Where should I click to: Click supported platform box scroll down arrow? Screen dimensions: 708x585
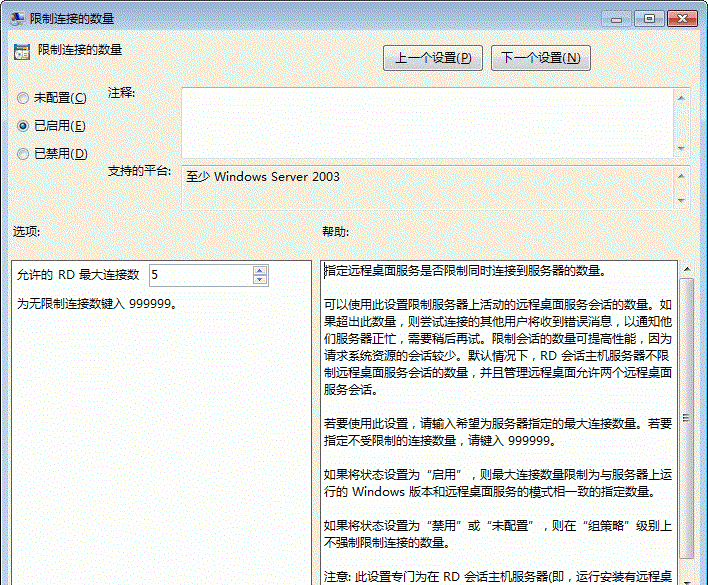point(681,200)
